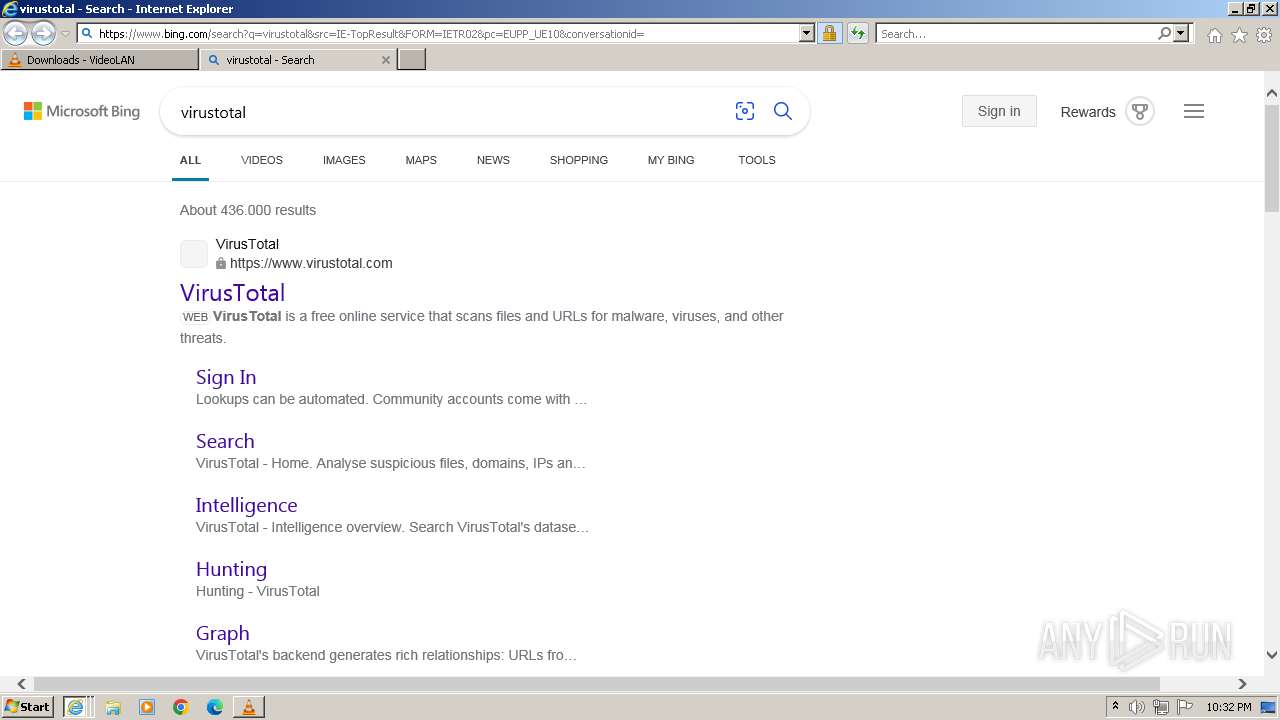Click the horizontal scrollbar right arrow
The image size is (1280, 720).
tap(1242, 684)
